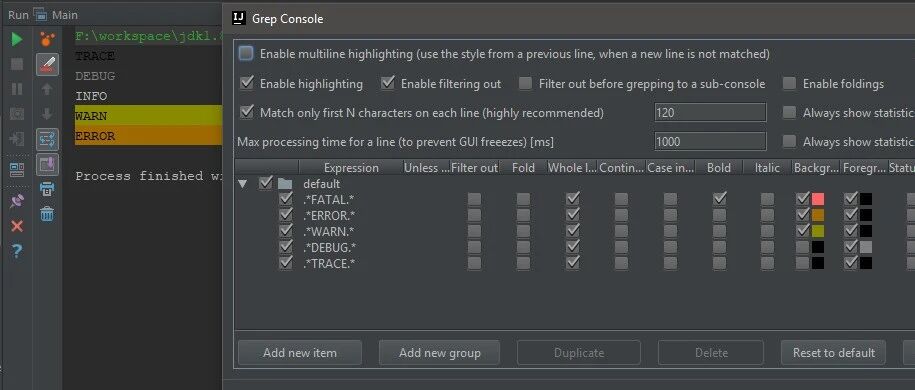This screenshot has width=915, height=390.
Task: Click the green Run button
Action: tap(17, 39)
